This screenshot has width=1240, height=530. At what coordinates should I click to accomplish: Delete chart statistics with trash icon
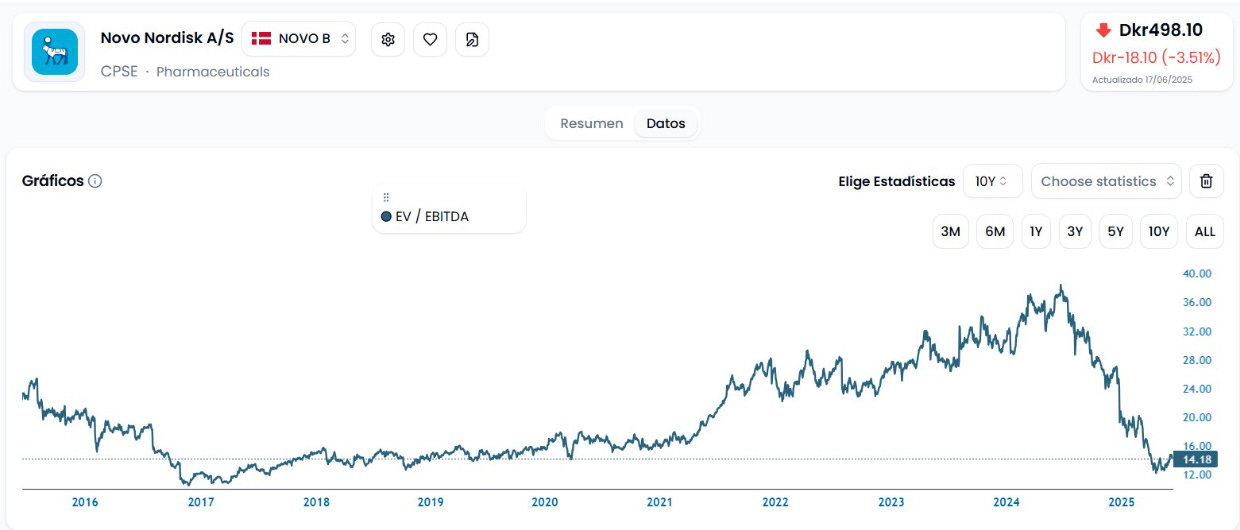coord(1206,181)
